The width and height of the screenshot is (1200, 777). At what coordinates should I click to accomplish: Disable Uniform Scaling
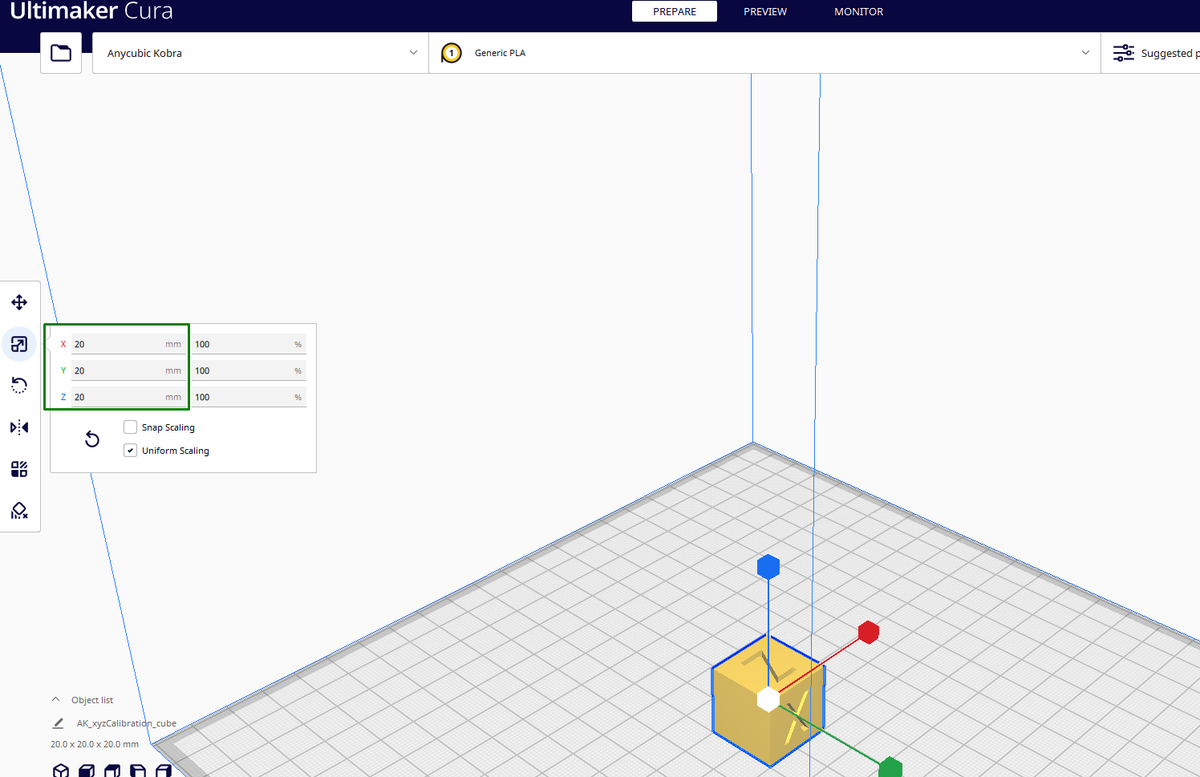click(x=130, y=450)
